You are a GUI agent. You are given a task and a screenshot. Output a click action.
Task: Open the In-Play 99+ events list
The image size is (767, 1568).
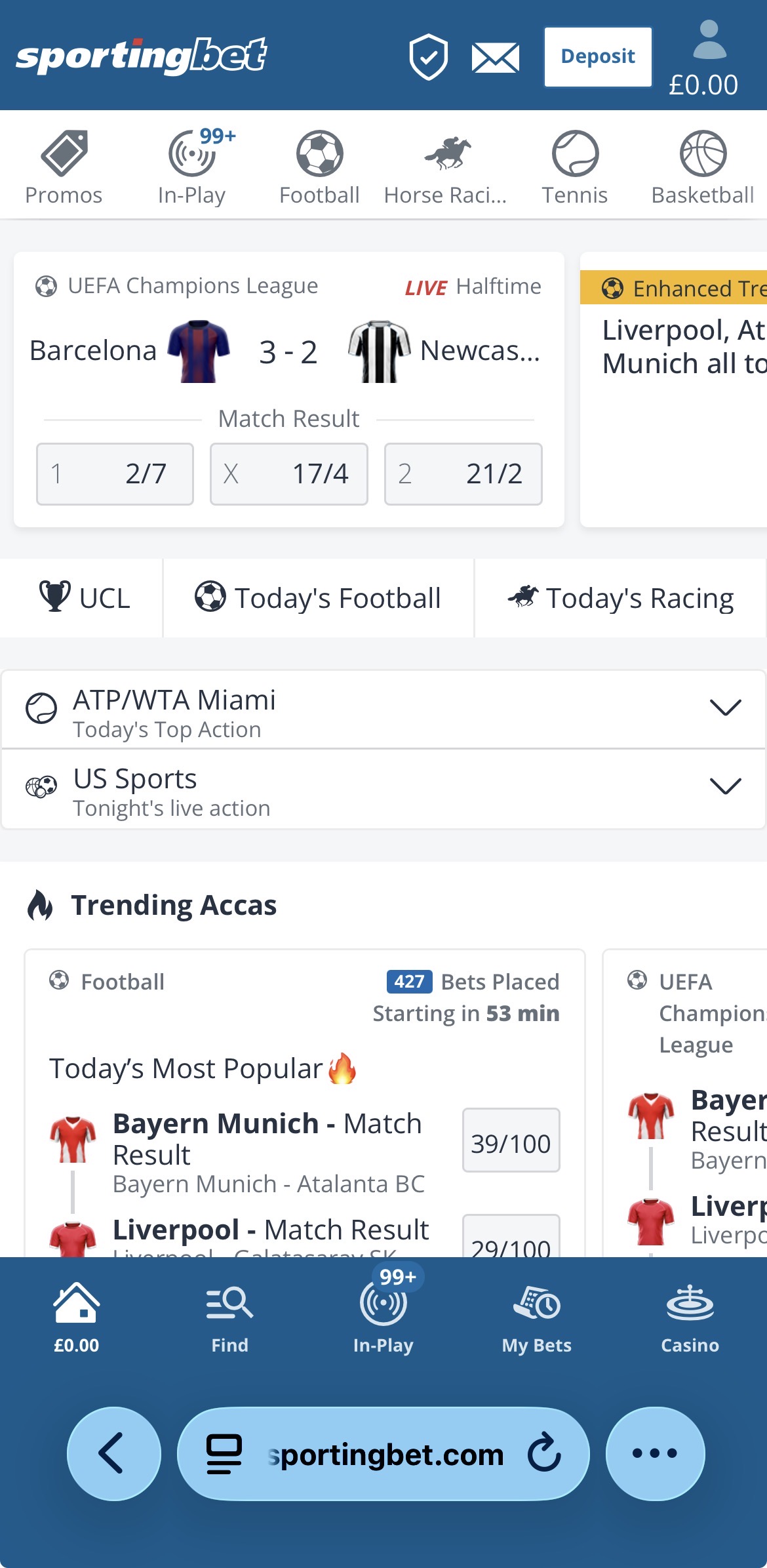coord(192,164)
